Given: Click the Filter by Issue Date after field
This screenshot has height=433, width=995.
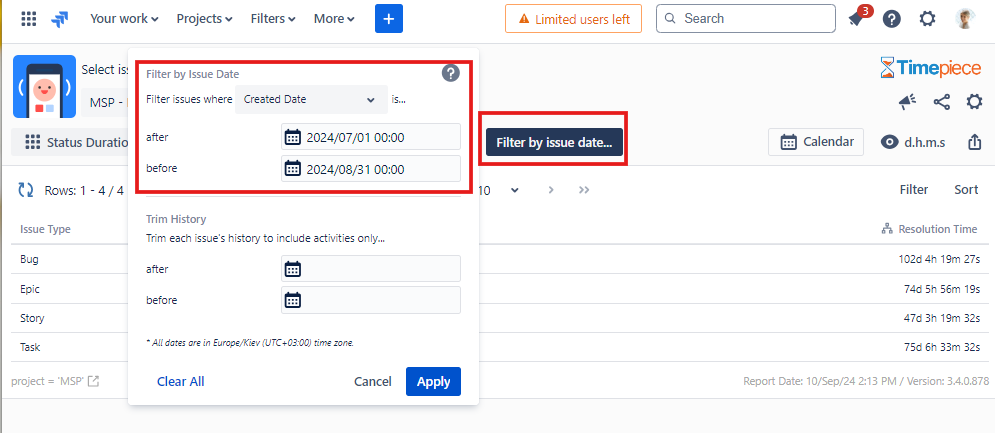Looking at the screenshot, I should [371, 137].
